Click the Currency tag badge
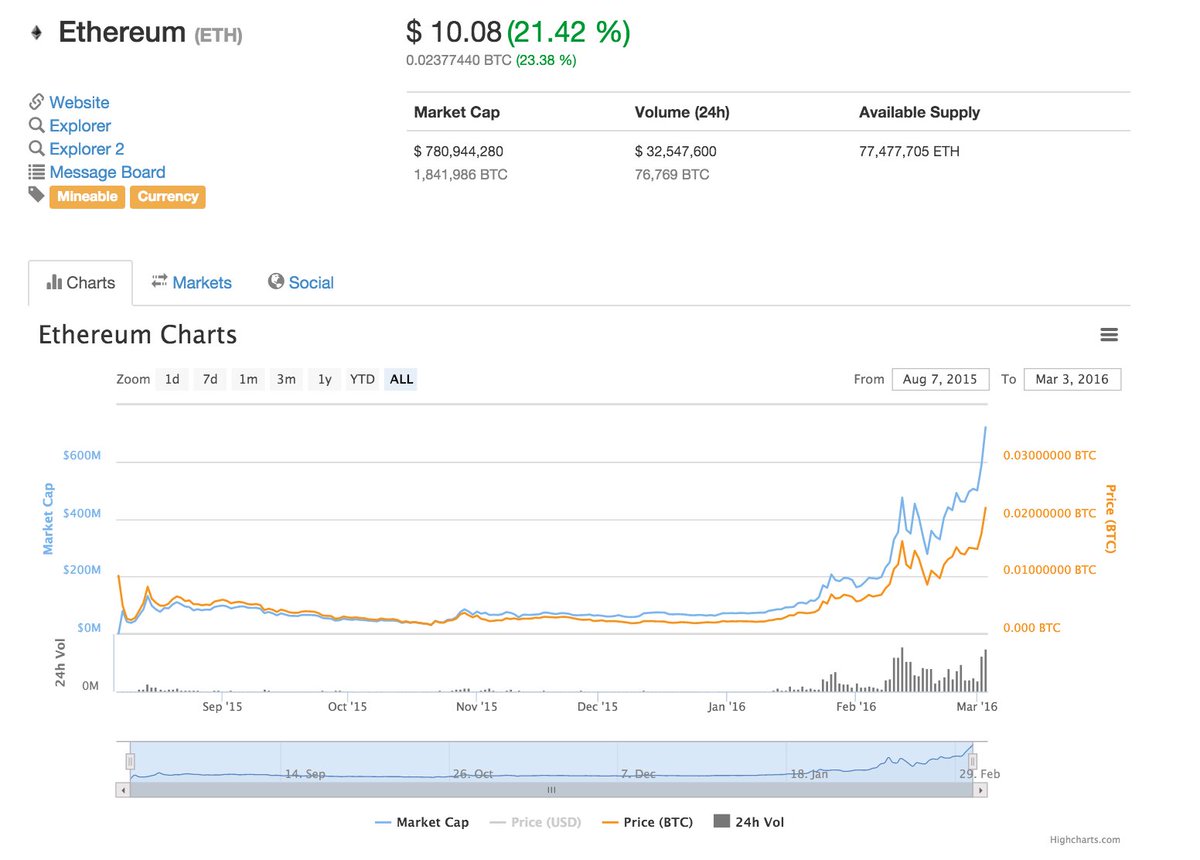1200x860 pixels. [168, 197]
